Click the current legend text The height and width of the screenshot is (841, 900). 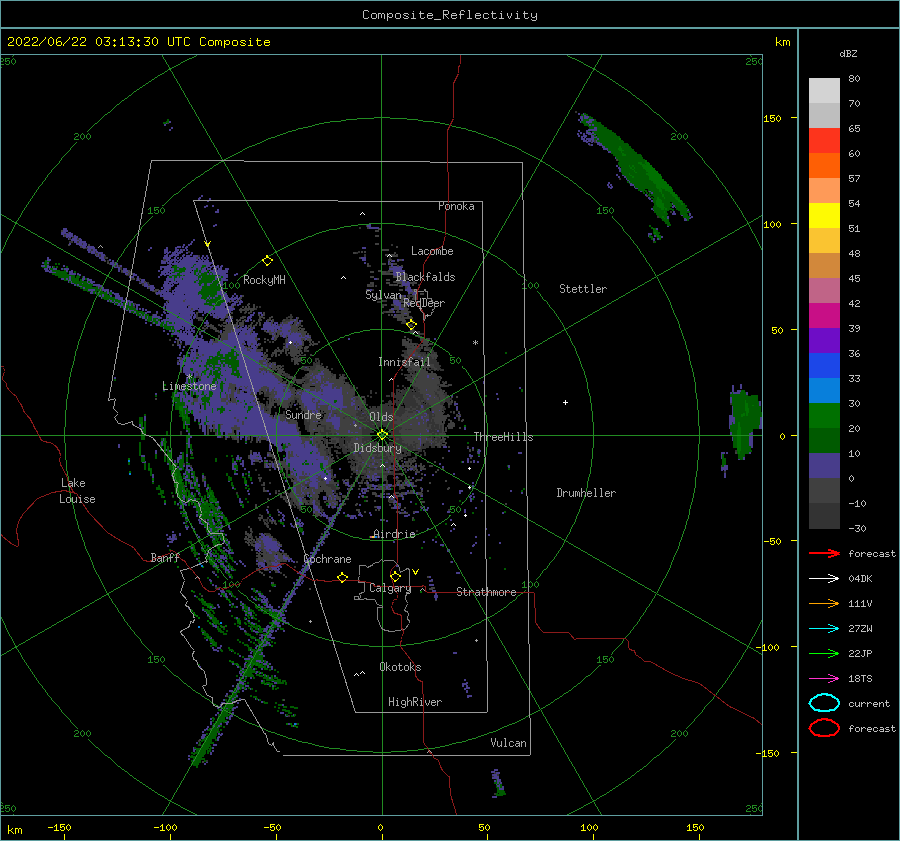[x=869, y=703]
